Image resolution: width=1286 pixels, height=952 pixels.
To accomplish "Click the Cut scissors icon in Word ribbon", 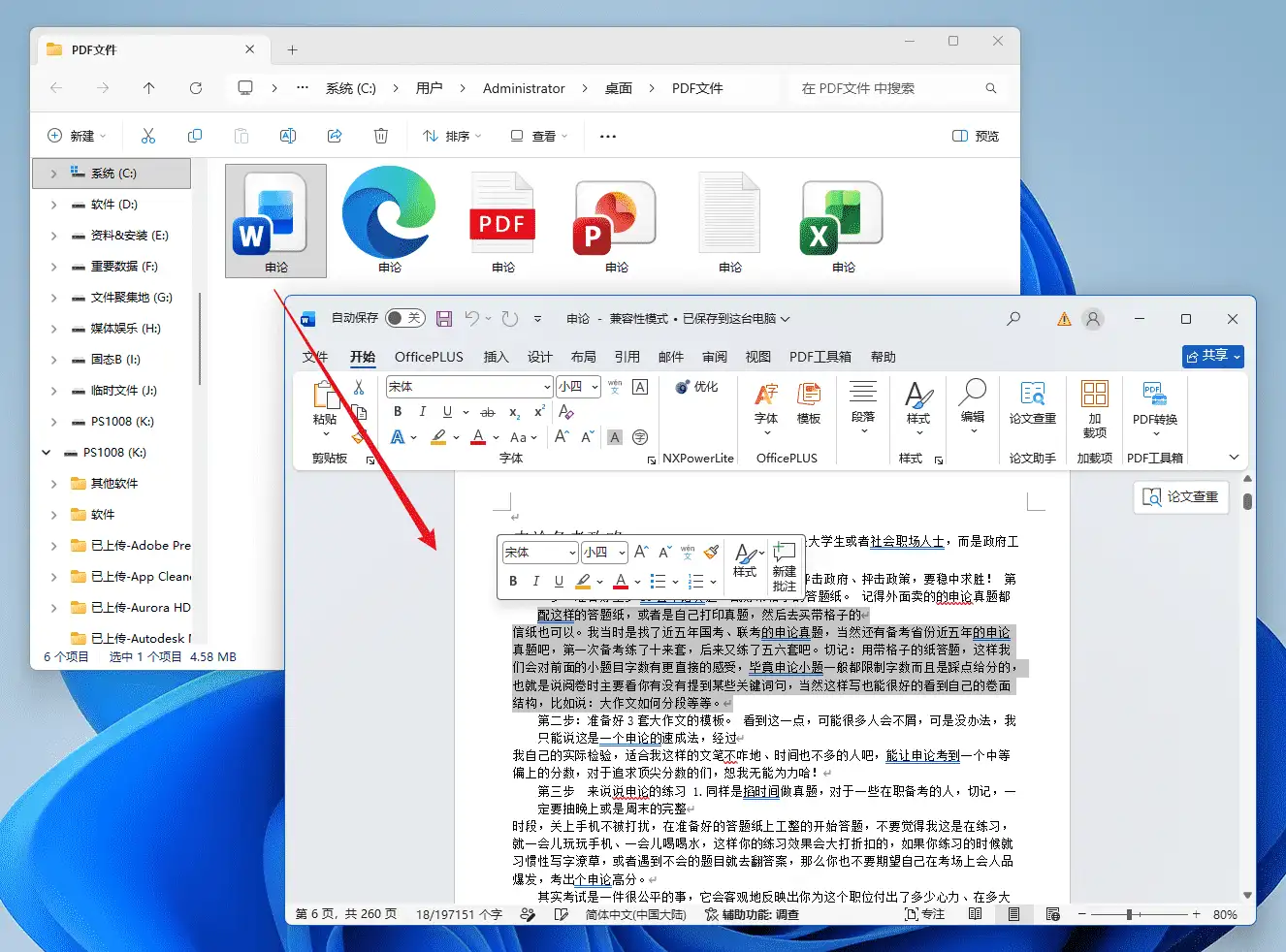I will (359, 387).
